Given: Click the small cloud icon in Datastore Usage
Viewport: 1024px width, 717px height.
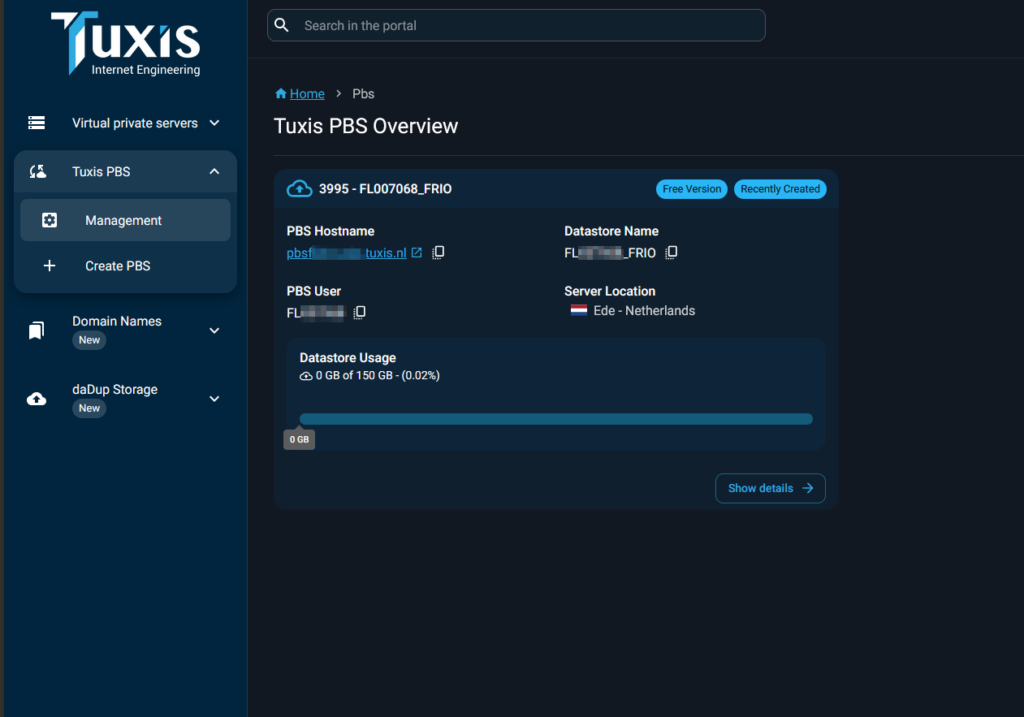Looking at the screenshot, I should [x=306, y=376].
